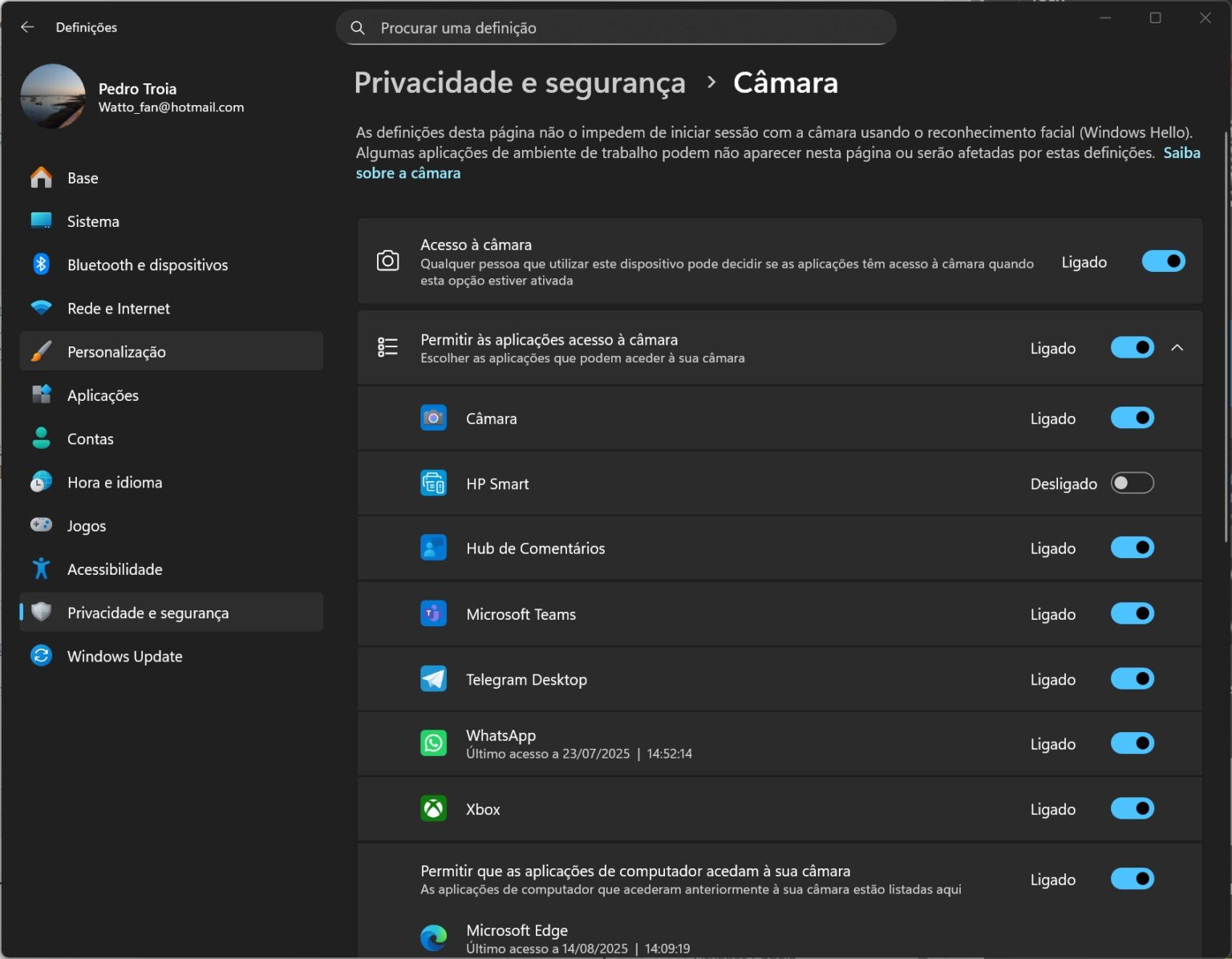
Task: Click the HP Smart app icon
Action: (434, 484)
